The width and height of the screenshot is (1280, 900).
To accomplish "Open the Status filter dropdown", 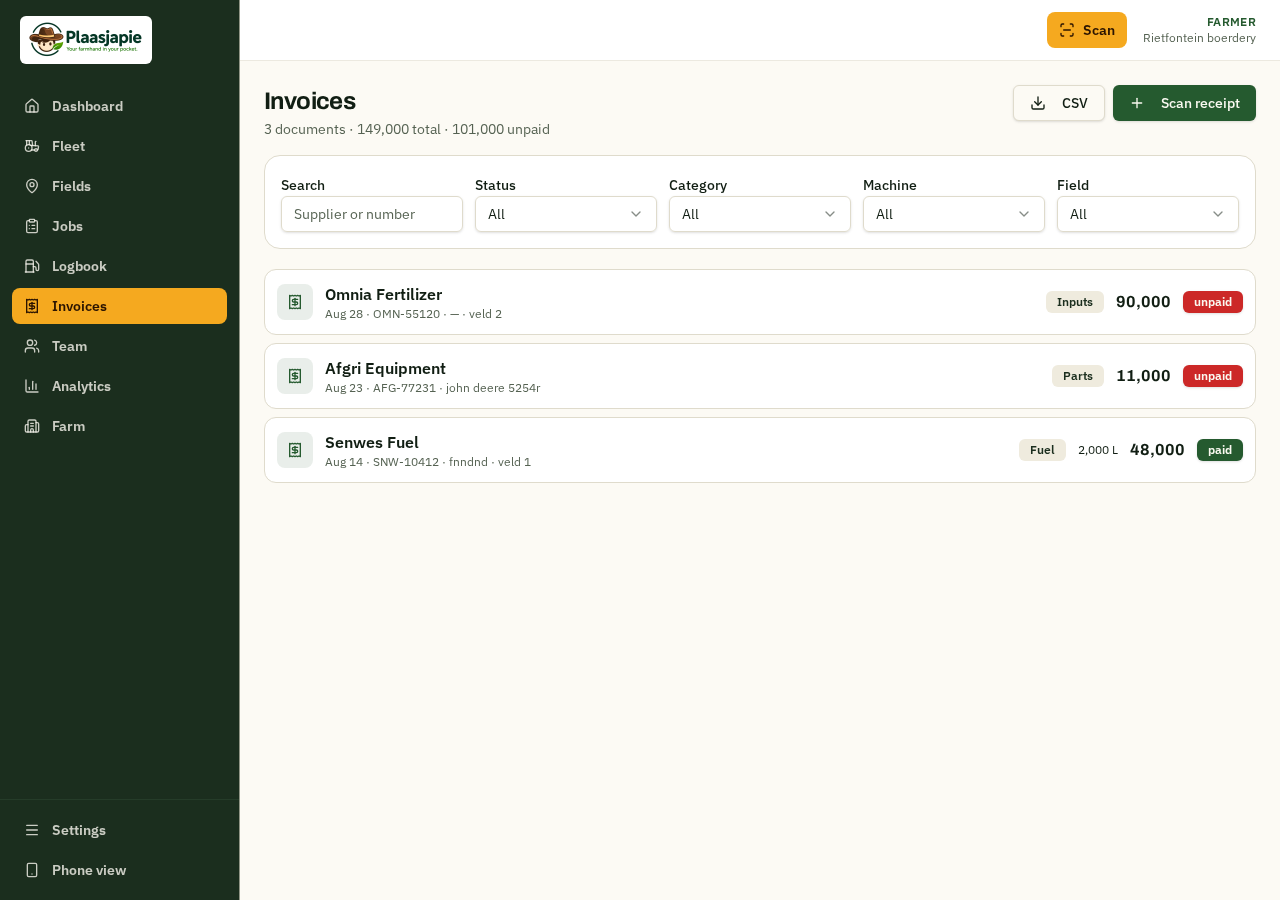I will tap(566, 214).
